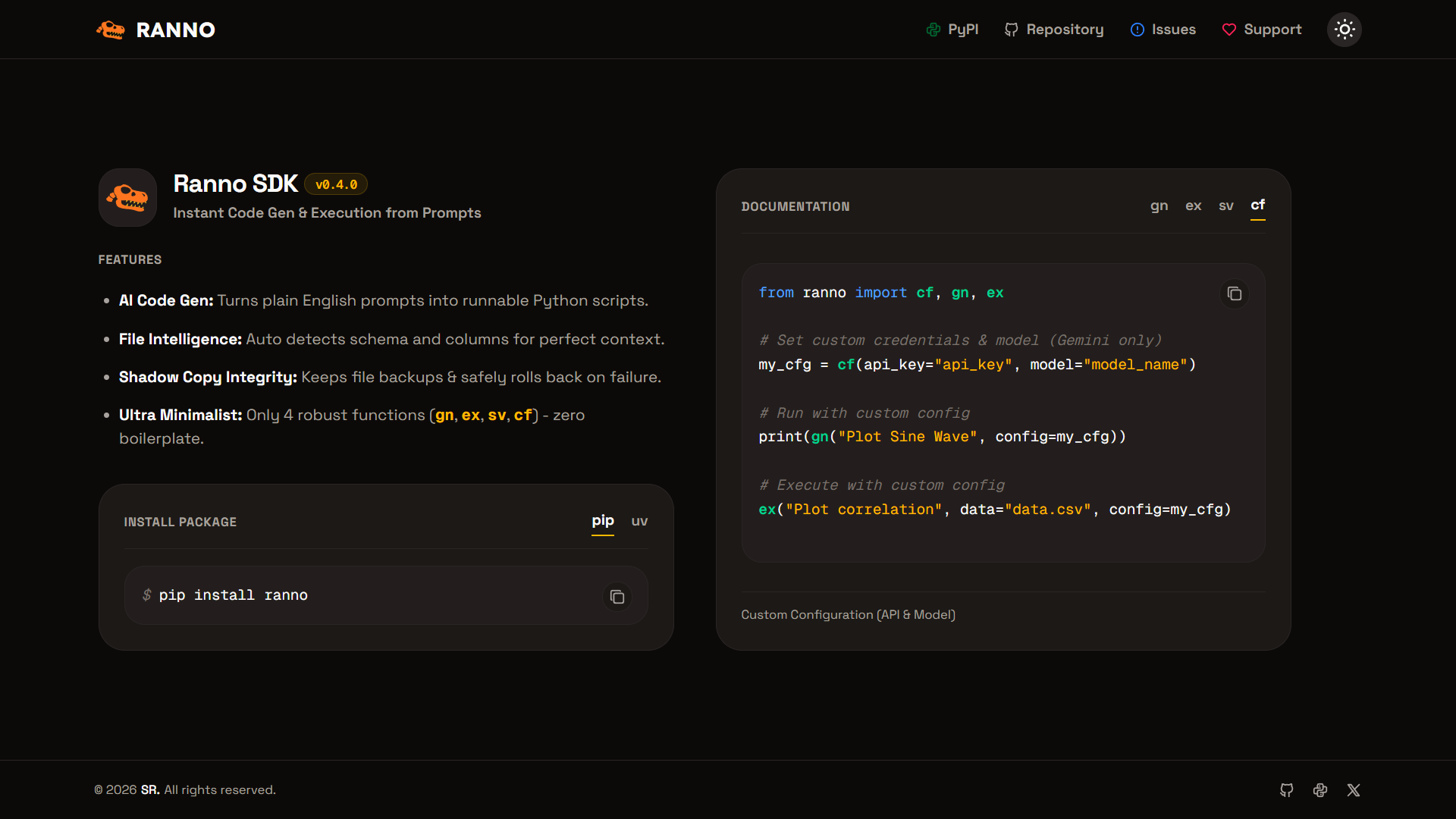
Task: Click the v0.4.0 version badge
Action: pyautogui.click(x=336, y=184)
